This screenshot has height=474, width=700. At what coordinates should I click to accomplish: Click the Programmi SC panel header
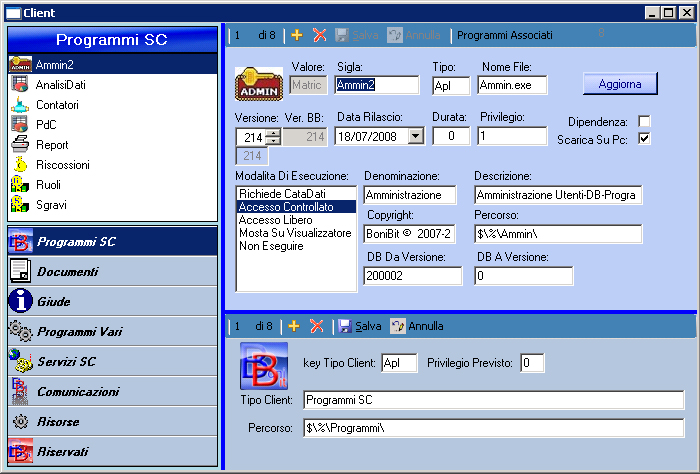(112, 40)
